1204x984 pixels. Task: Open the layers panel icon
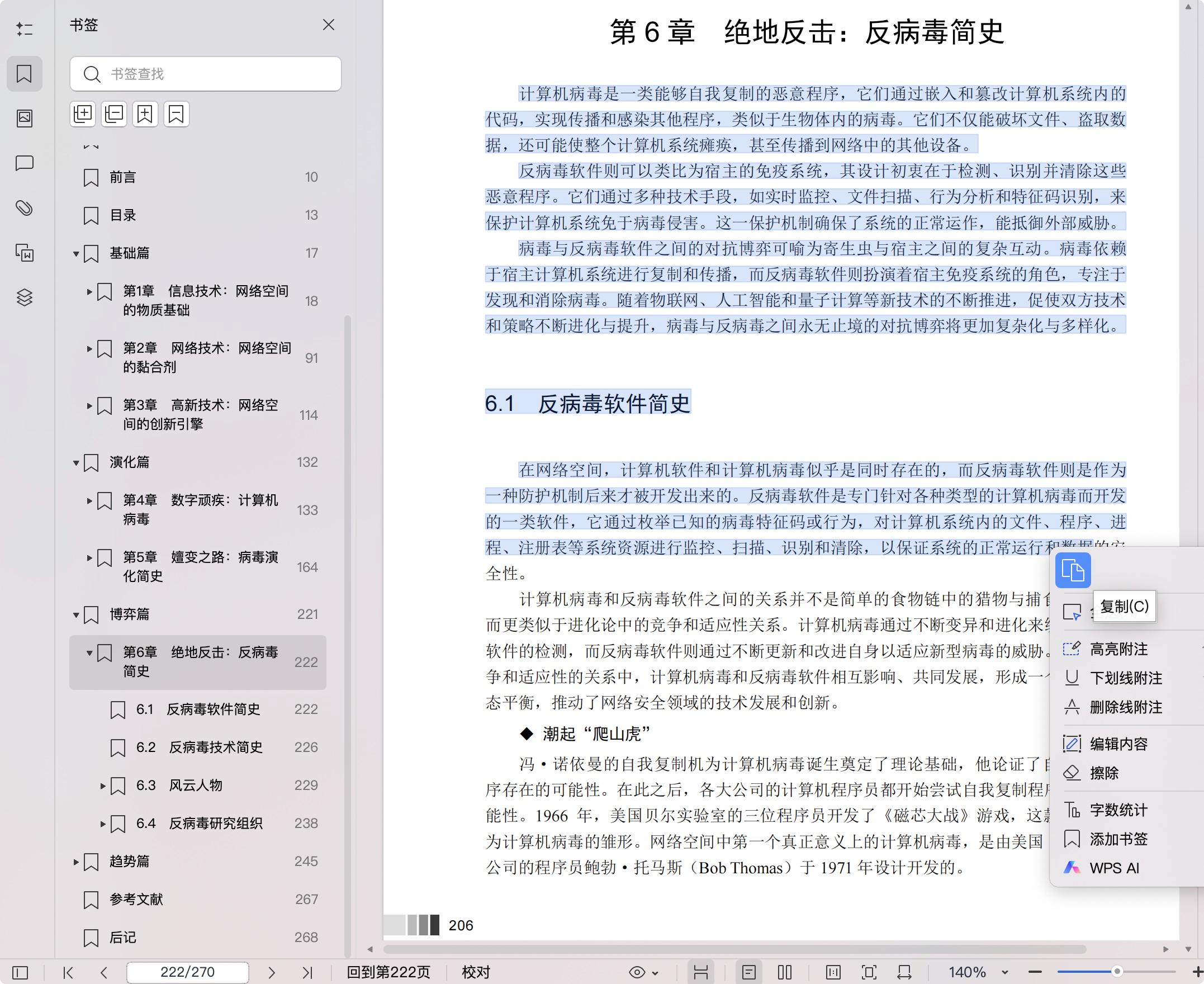(x=25, y=297)
